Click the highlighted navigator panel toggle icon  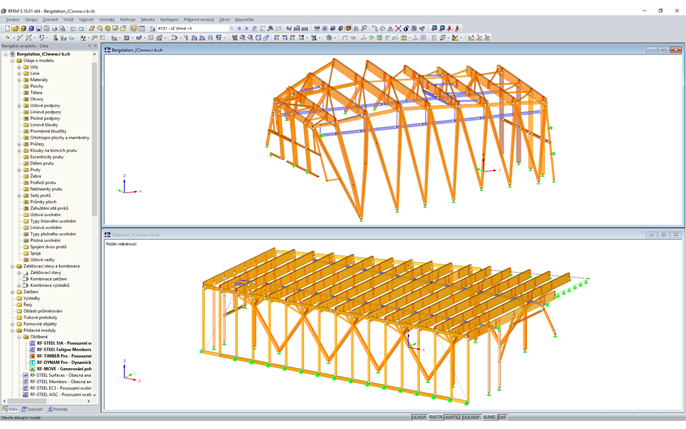tap(133, 28)
